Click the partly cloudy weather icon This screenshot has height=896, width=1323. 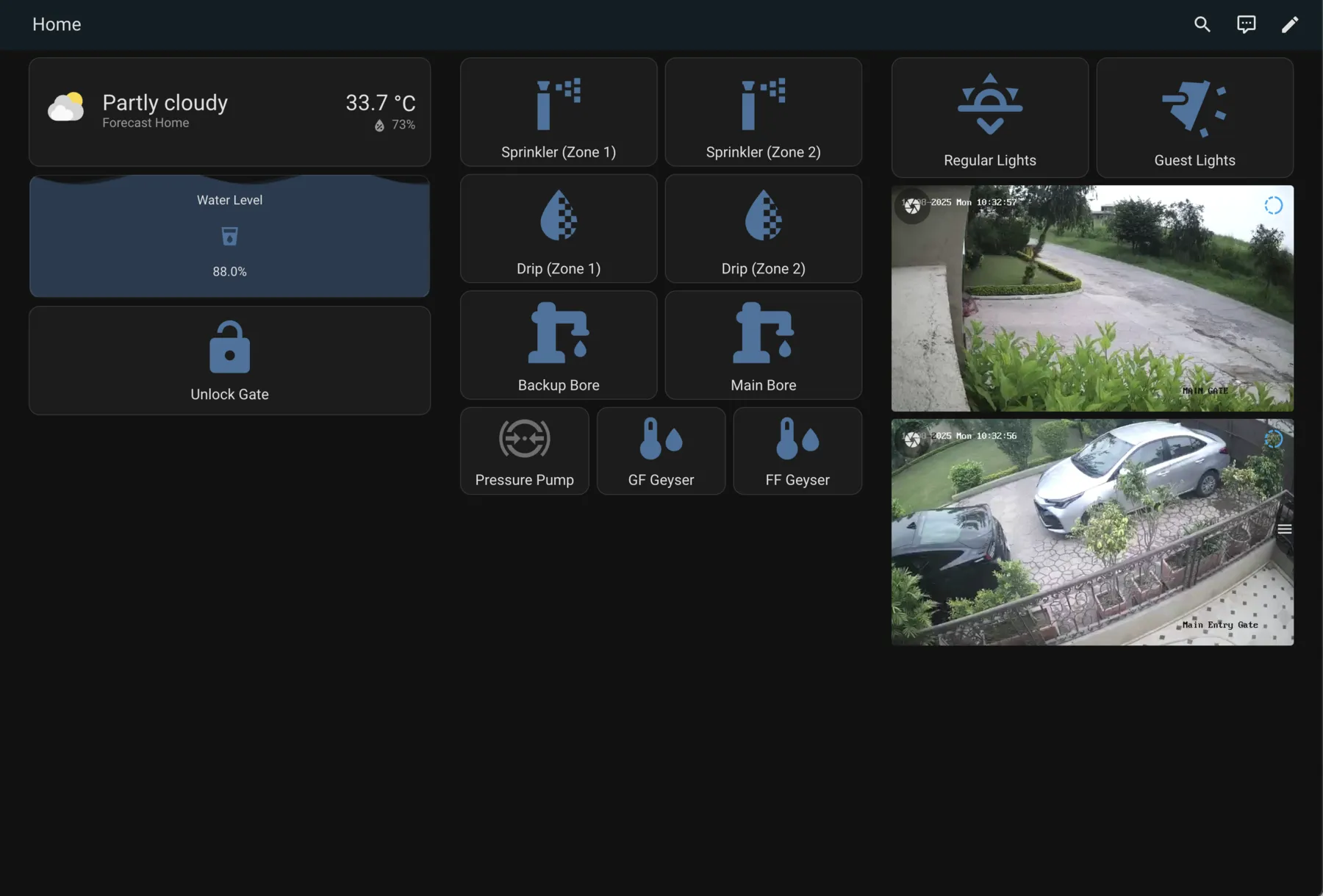coord(66,107)
